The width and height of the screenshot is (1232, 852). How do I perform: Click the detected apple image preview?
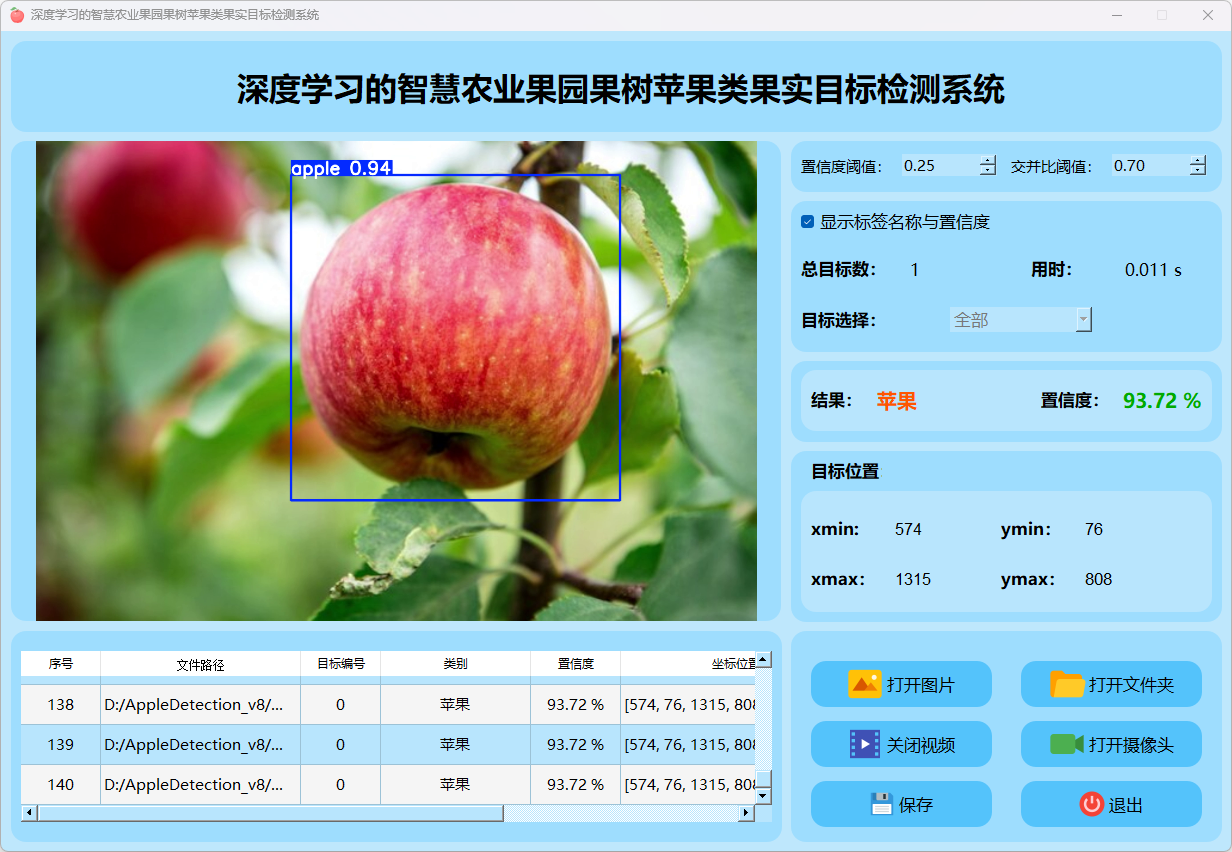(x=396, y=380)
